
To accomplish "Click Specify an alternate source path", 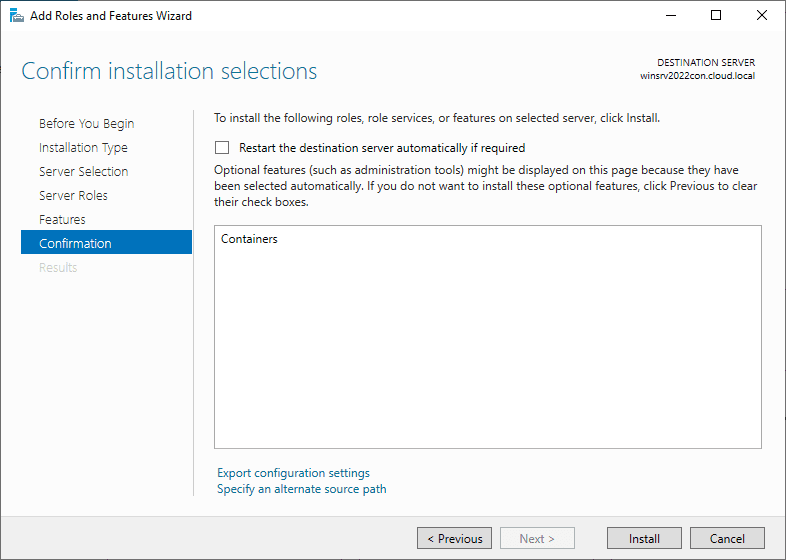I will coord(301,489).
